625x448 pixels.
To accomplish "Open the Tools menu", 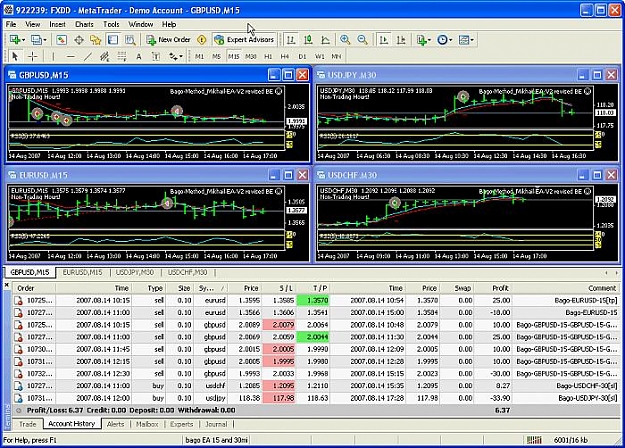I will [x=111, y=24].
